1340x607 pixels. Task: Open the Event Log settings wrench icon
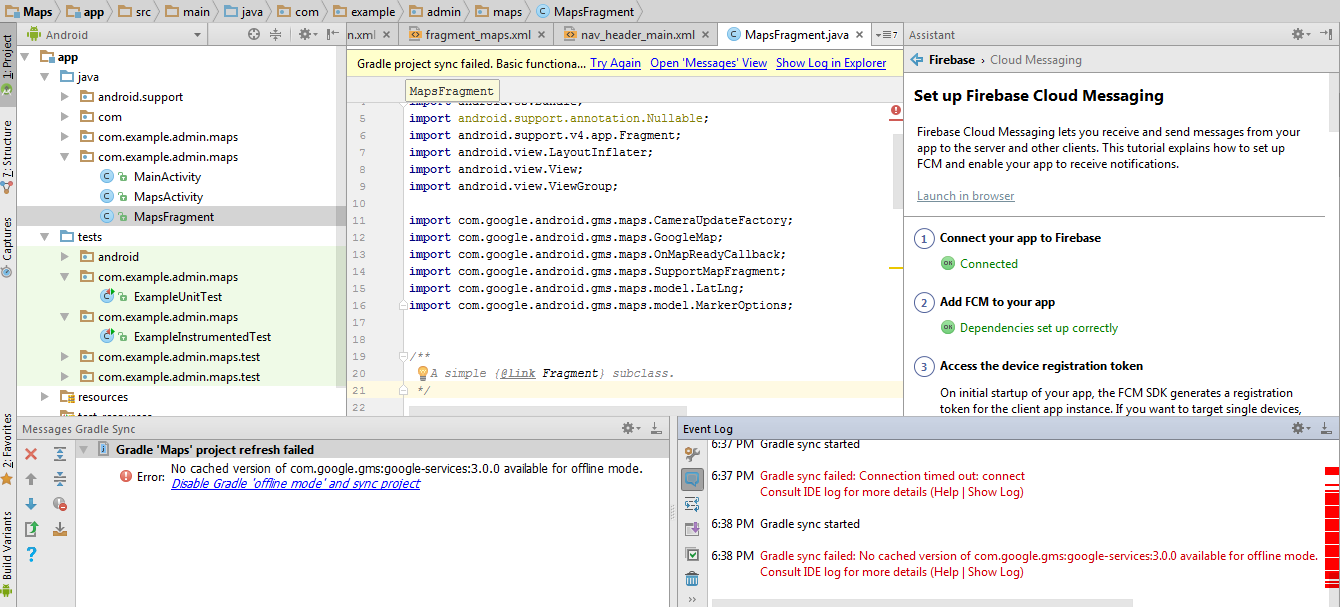(x=691, y=454)
